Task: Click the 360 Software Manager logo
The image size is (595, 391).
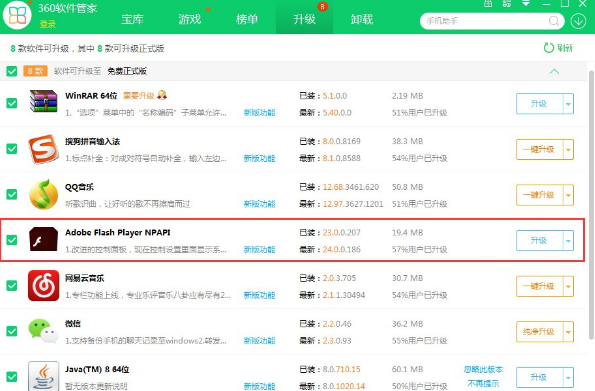Action: (x=17, y=16)
